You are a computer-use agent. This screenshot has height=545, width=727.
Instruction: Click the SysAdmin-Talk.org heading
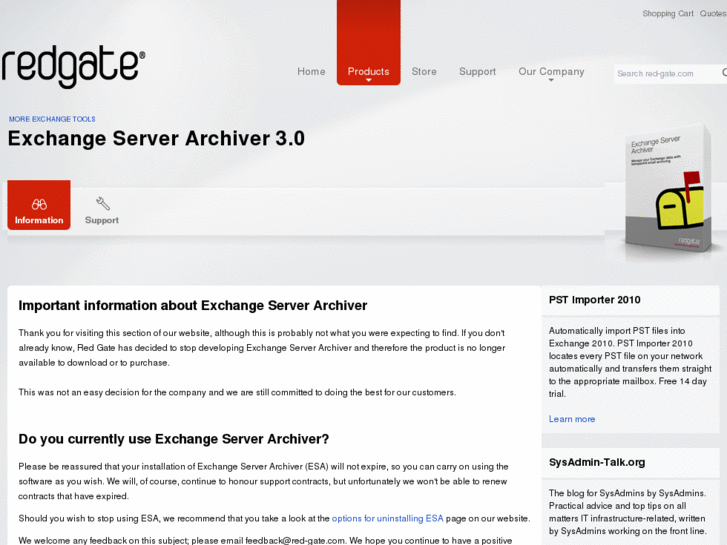click(x=597, y=462)
